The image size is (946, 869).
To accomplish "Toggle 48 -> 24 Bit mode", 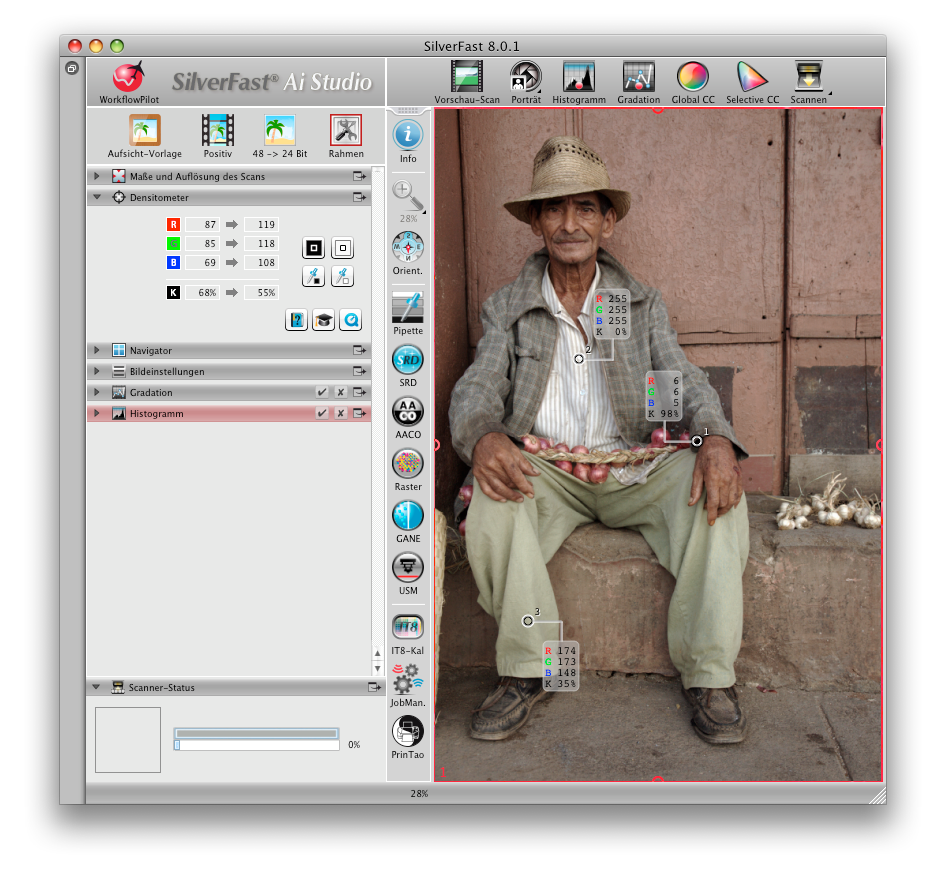I will pos(279,131).
